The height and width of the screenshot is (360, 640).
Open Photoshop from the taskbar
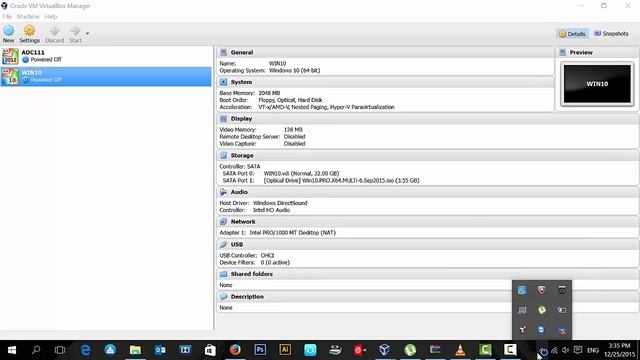pos(260,350)
